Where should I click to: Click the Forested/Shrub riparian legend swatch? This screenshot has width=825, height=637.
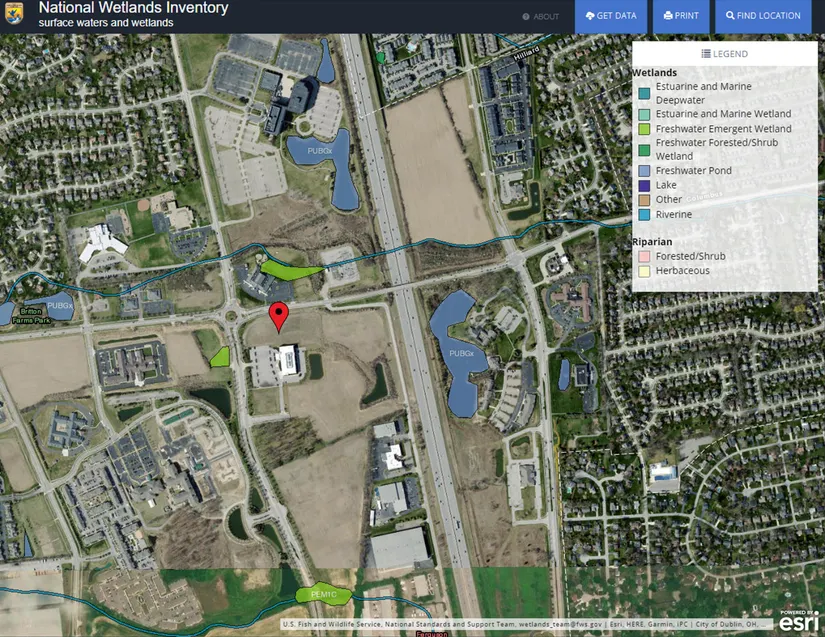click(645, 257)
